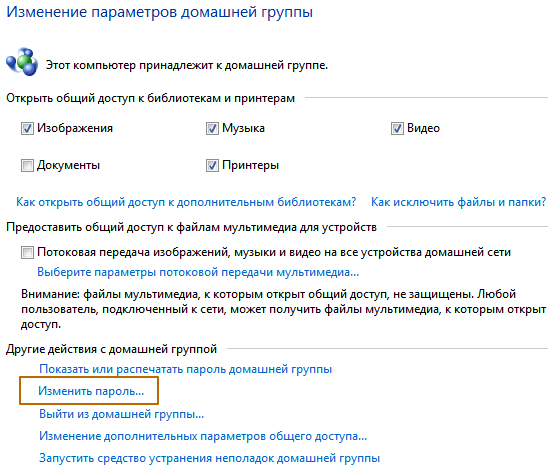Enable sharing for Документы
548x474 pixels.
[27, 165]
